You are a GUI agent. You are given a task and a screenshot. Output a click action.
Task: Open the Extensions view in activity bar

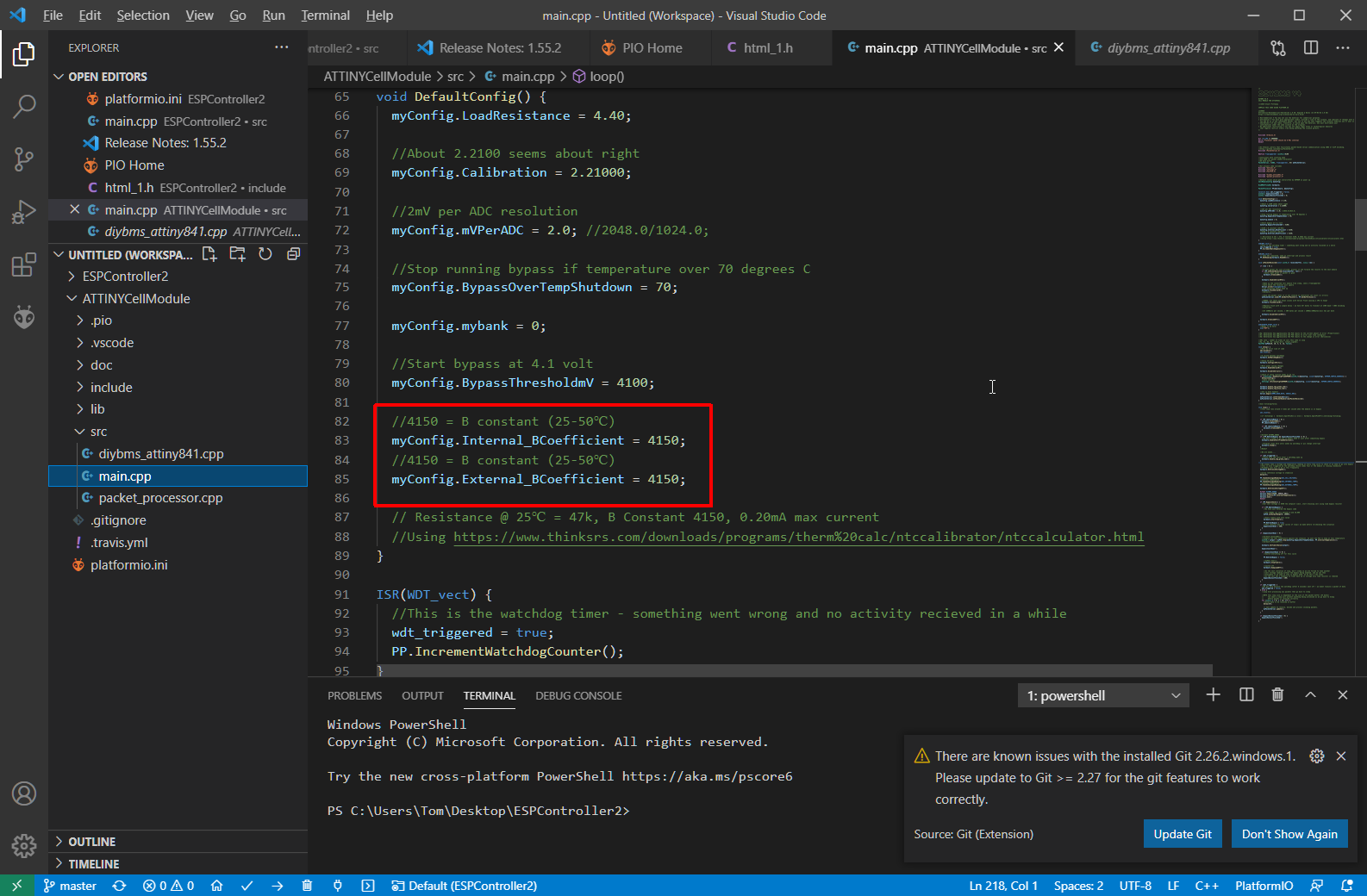click(24, 264)
